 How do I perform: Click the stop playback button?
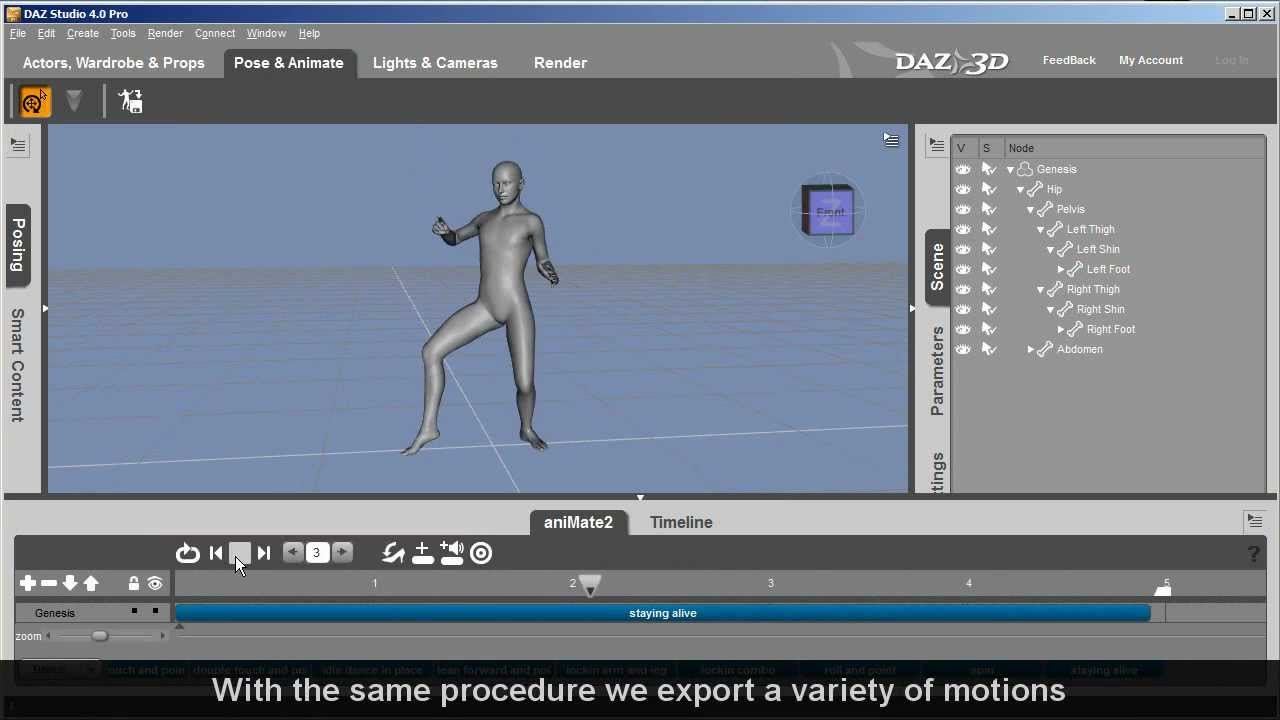(240, 553)
